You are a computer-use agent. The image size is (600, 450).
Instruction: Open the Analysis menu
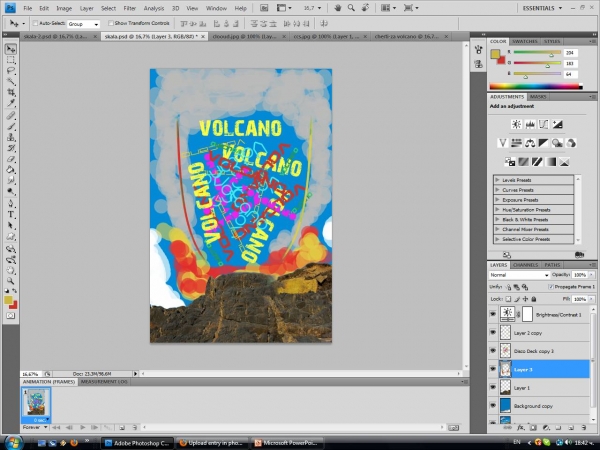[x=154, y=8]
